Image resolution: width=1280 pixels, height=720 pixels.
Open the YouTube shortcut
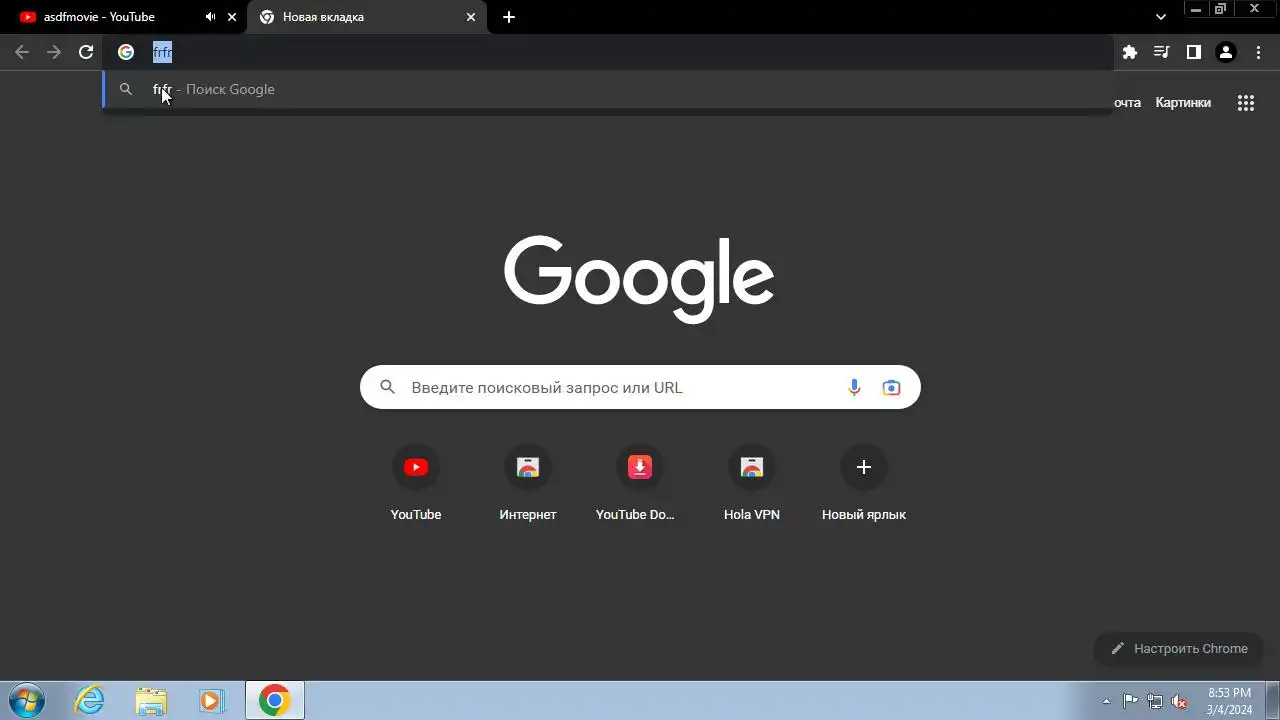(x=416, y=485)
